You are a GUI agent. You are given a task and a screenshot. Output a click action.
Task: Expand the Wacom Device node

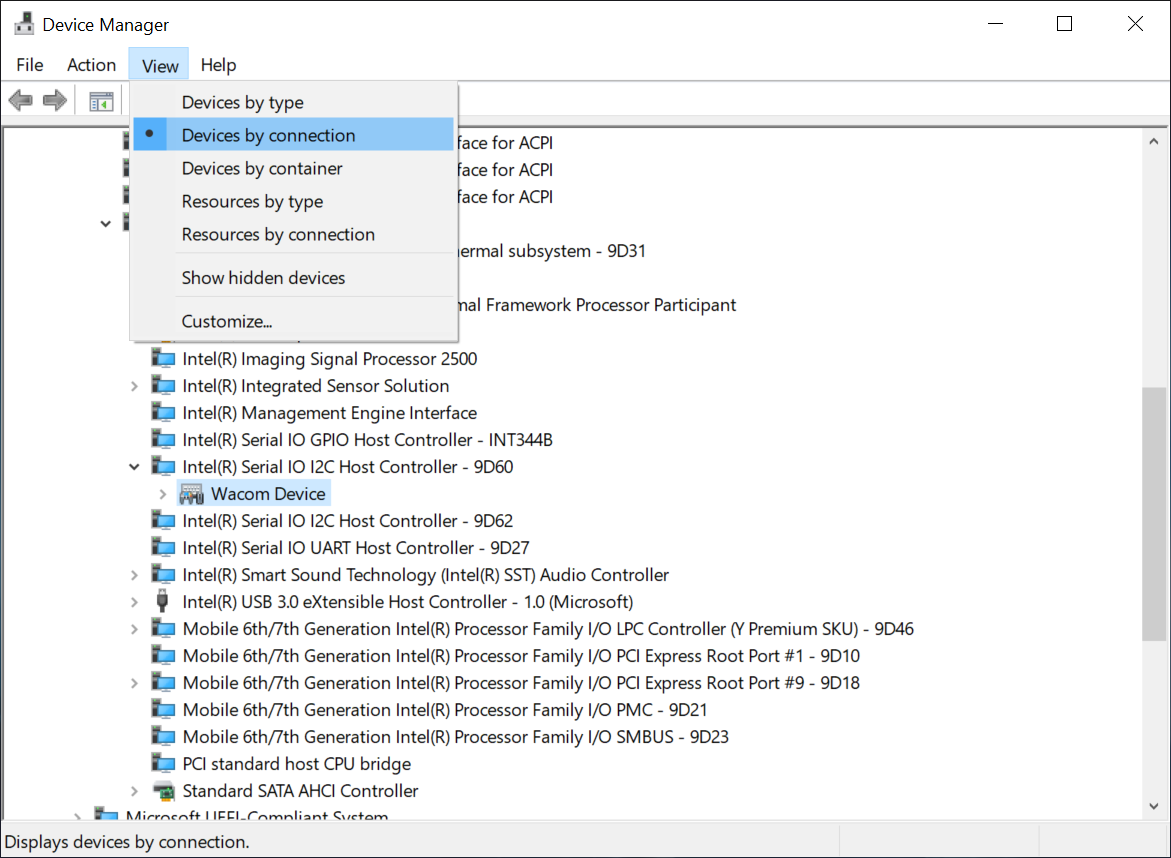[163, 494]
